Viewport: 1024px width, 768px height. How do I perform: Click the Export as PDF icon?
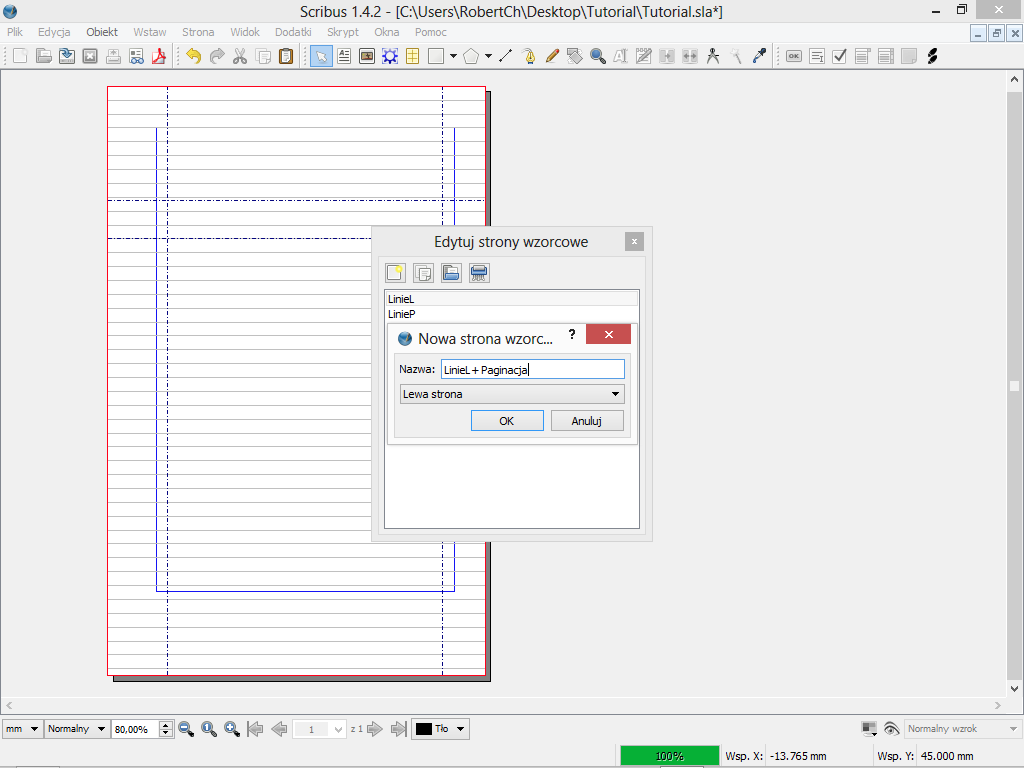(158, 56)
